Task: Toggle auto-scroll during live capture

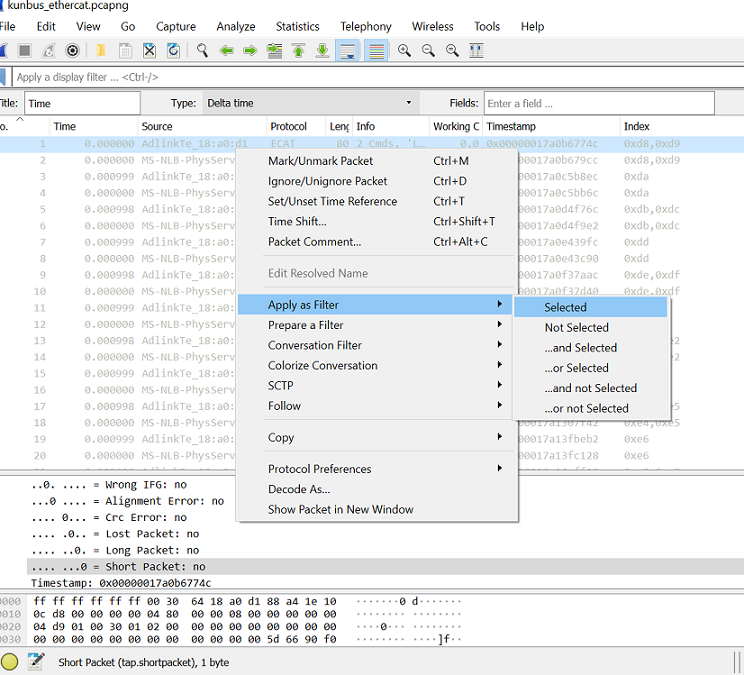Action: click(x=348, y=50)
